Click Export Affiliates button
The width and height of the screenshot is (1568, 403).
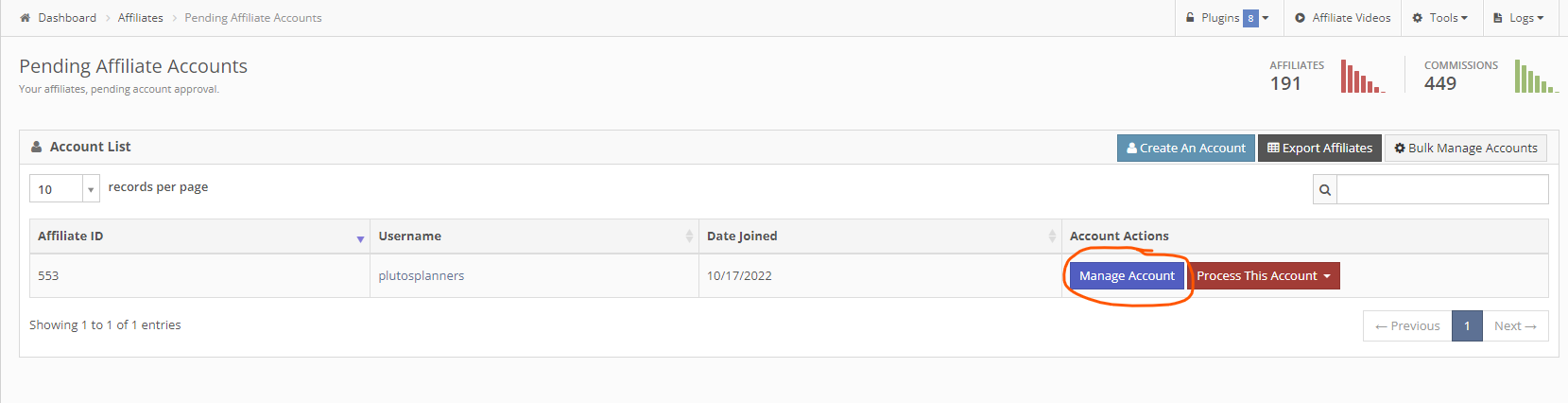click(1319, 149)
